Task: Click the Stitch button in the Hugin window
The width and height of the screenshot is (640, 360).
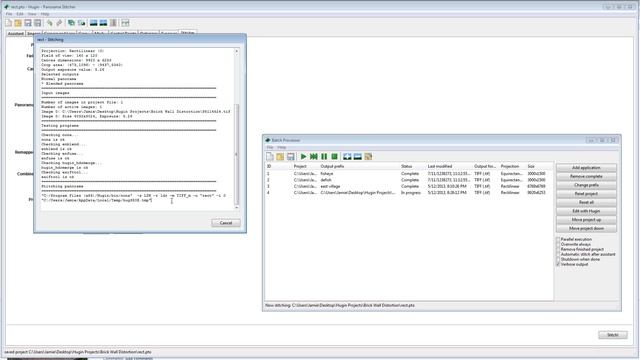Action: tap(613, 335)
